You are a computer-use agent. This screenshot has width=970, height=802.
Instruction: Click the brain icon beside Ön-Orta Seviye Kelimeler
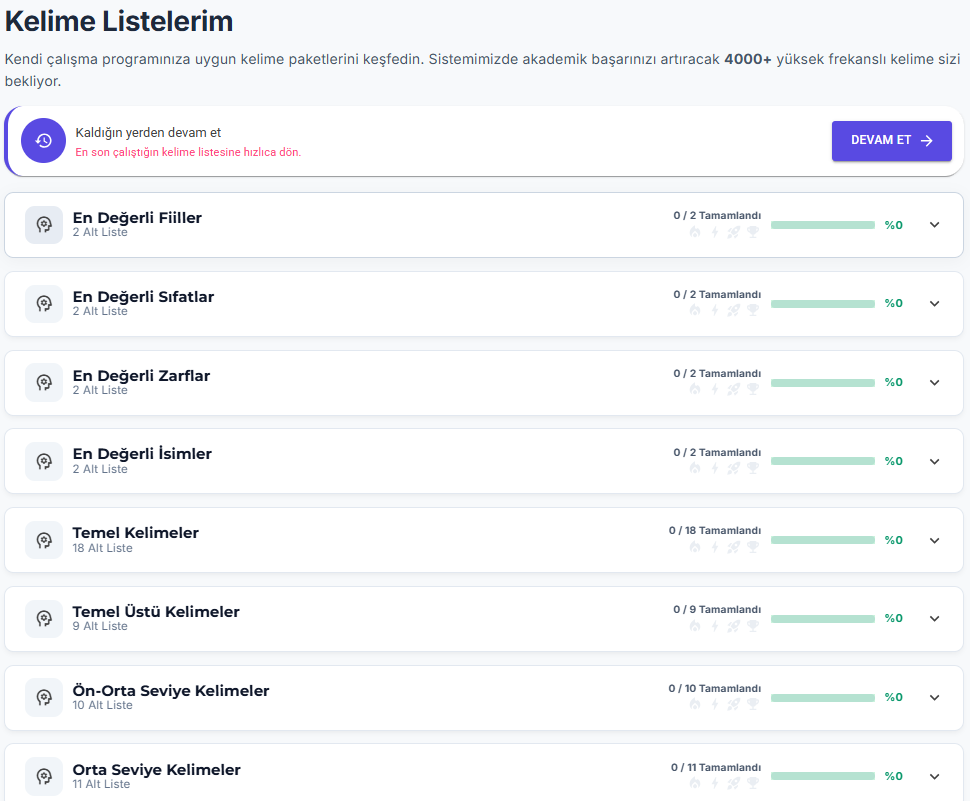point(44,697)
